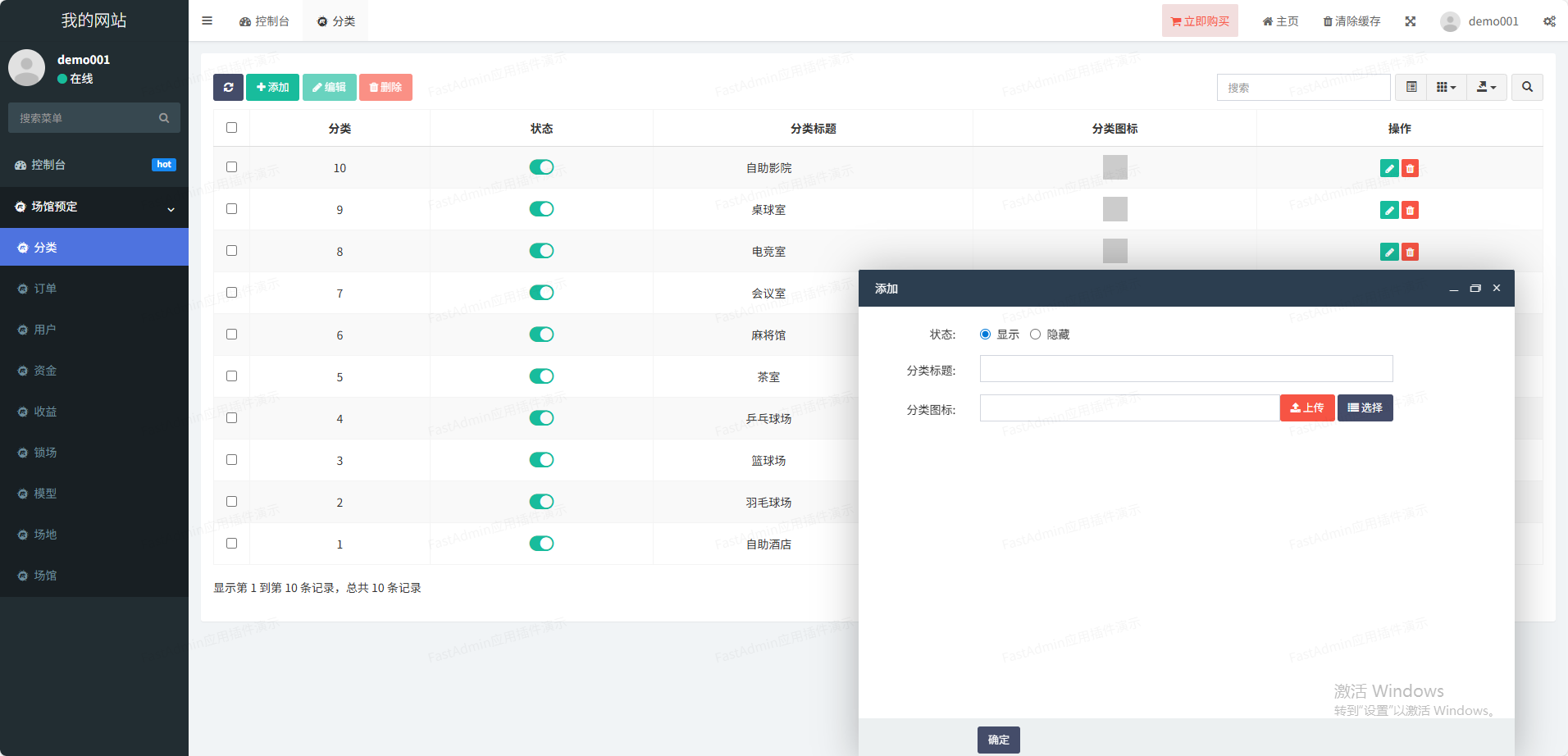Screen dimensions: 1568x756
Task: Click the gray icon thumbnail for 电竞室
Action: tap(1114, 251)
